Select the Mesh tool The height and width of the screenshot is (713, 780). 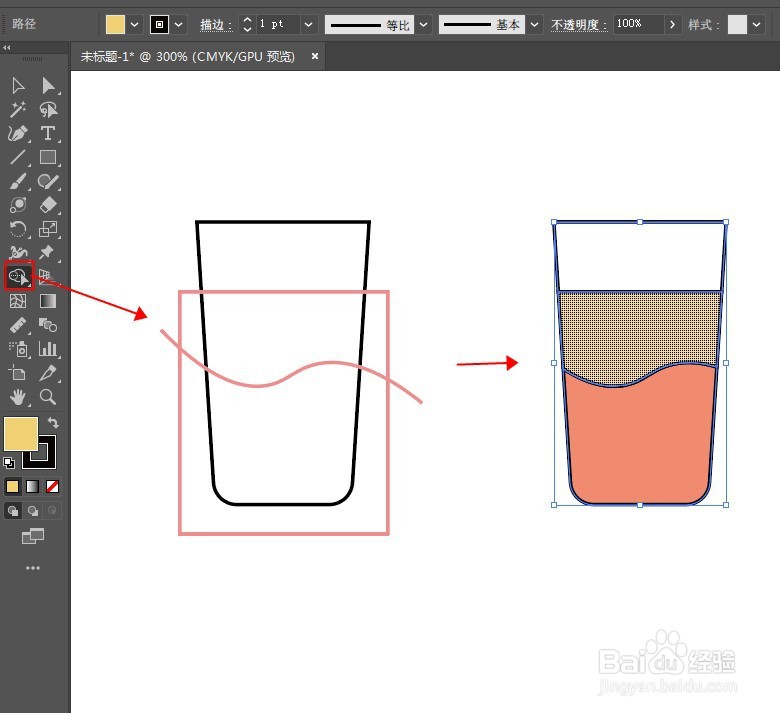click(x=18, y=301)
